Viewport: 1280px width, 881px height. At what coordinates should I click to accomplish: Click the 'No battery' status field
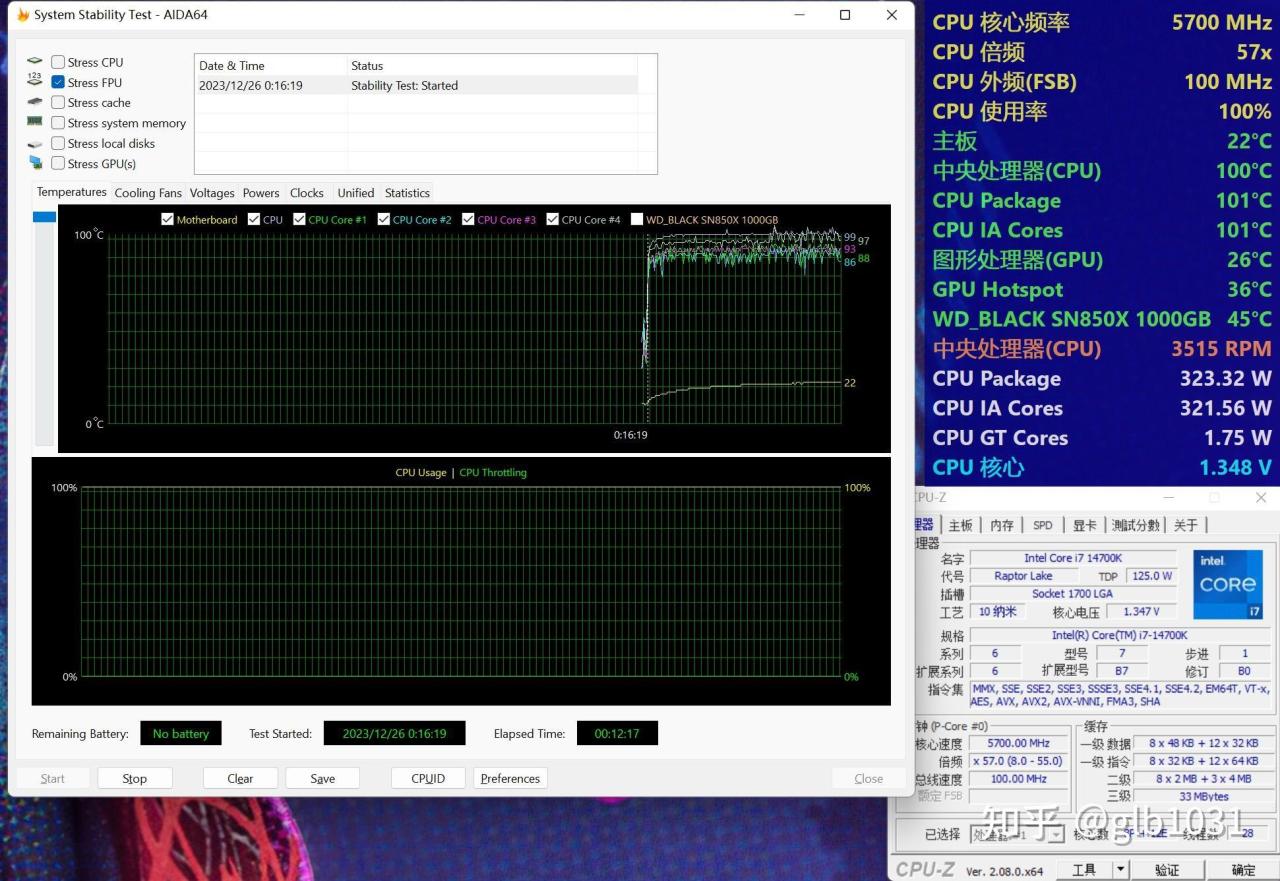[181, 733]
